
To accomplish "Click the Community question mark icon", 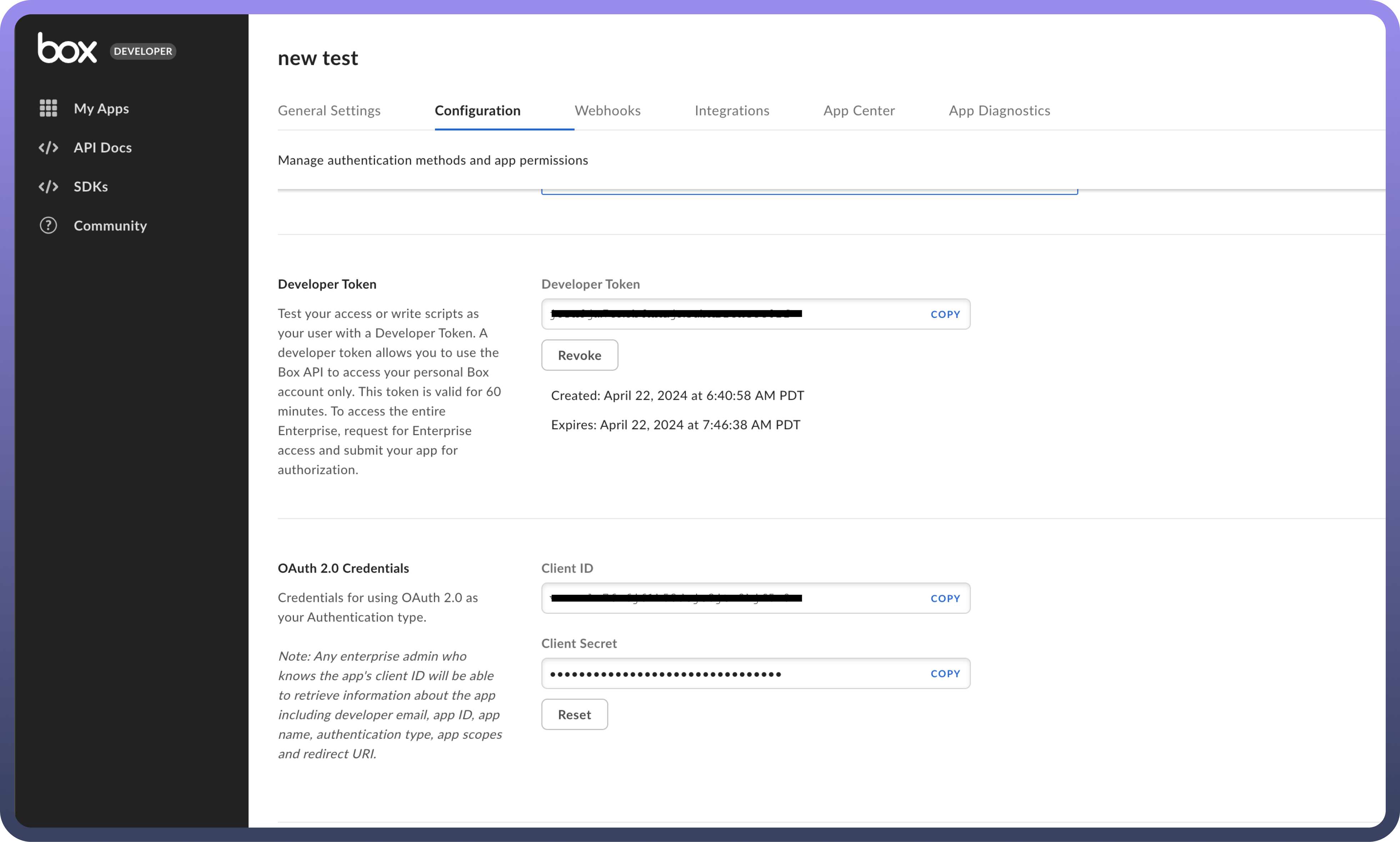I will (x=48, y=225).
